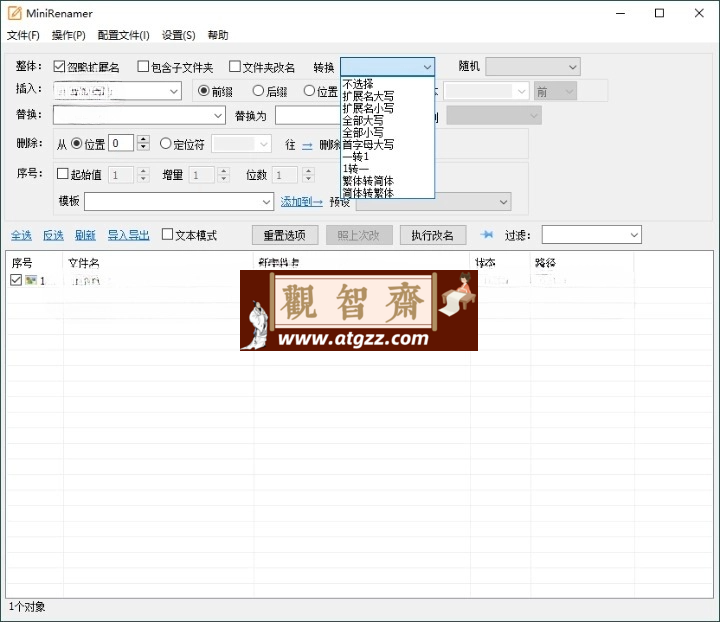Open the 随机 dropdown
720x622 pixels.
(x=533, y=67)
